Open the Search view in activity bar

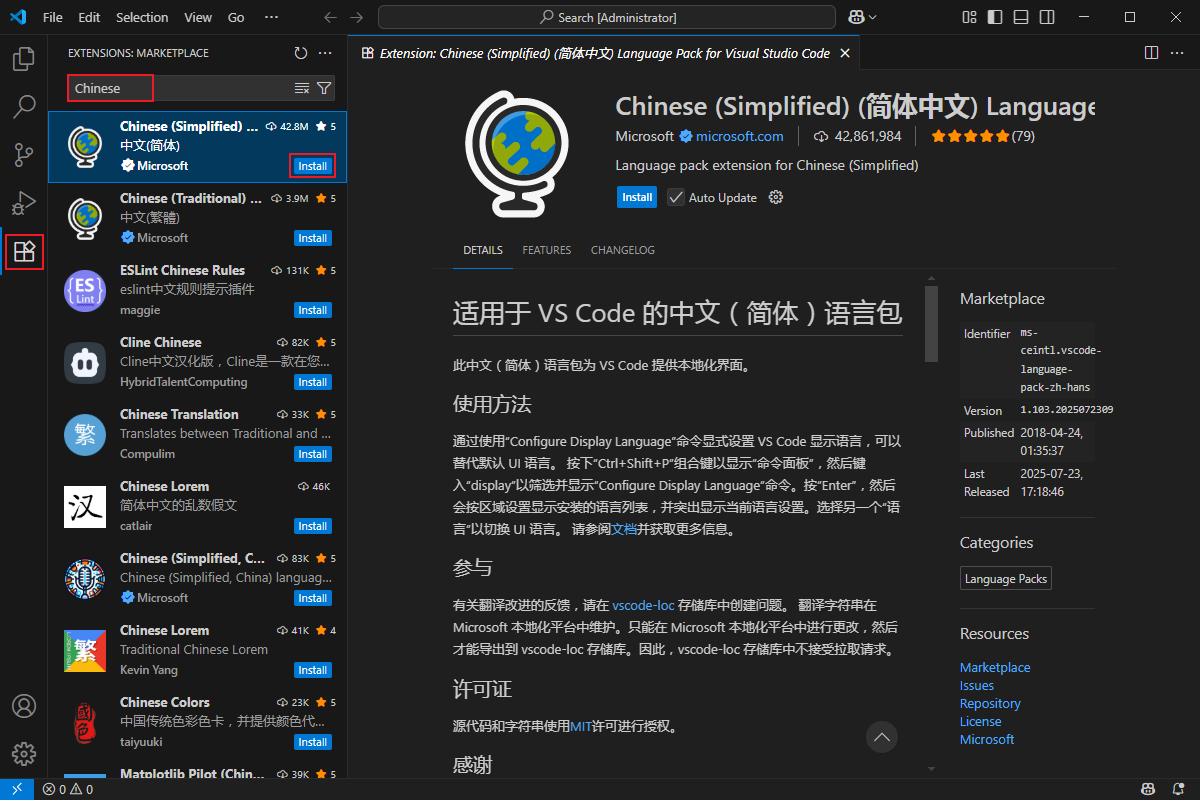pos(23,106)
